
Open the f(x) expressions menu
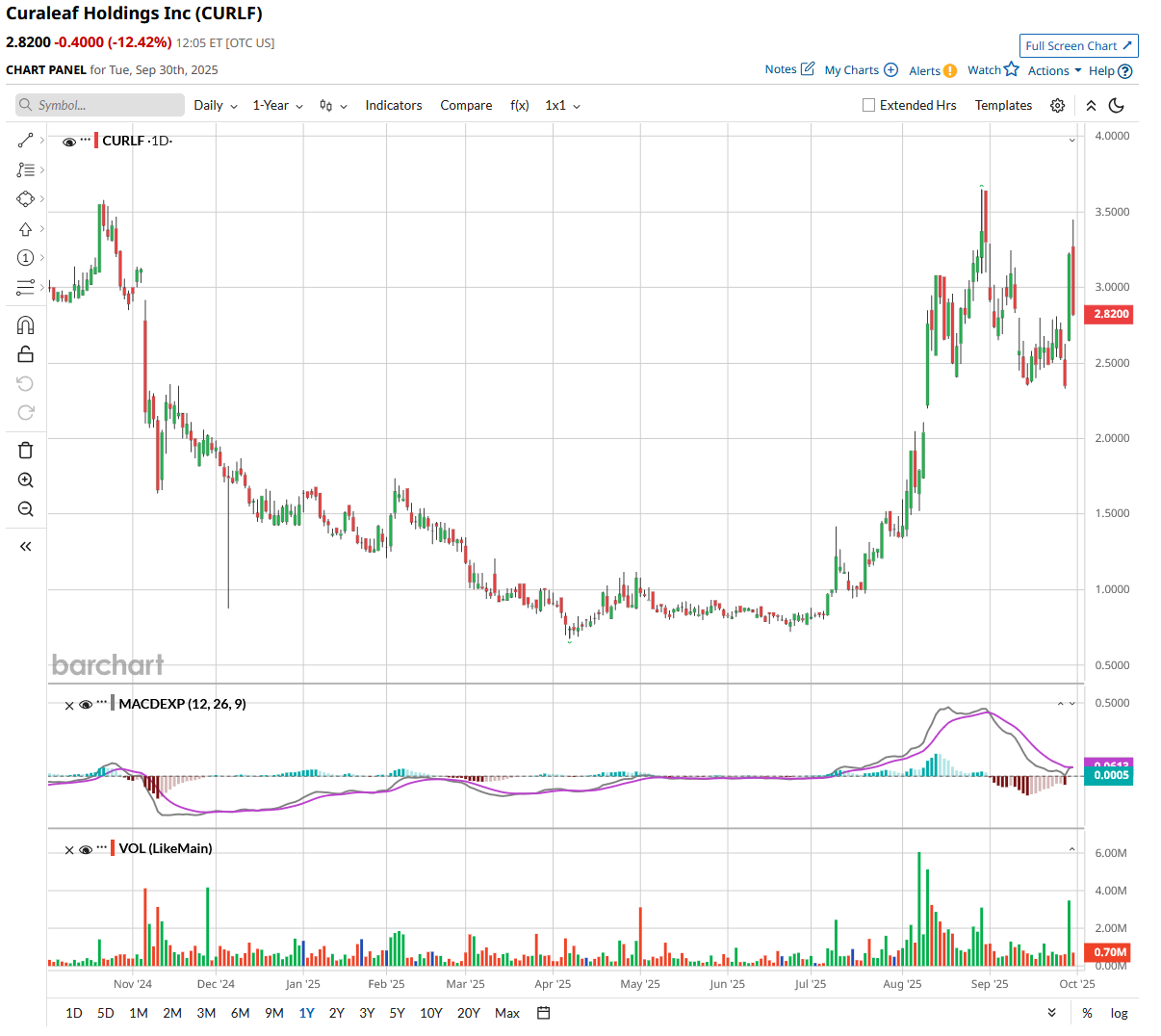tap(520, 106)
